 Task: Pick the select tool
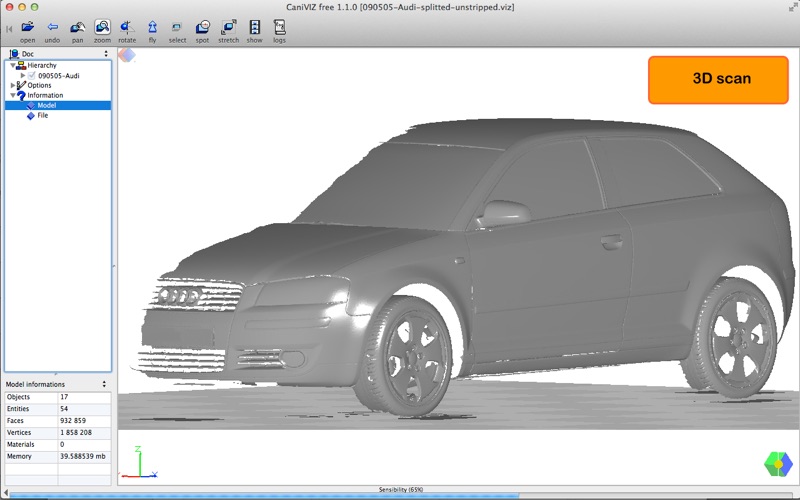click(x=177, y=32)
